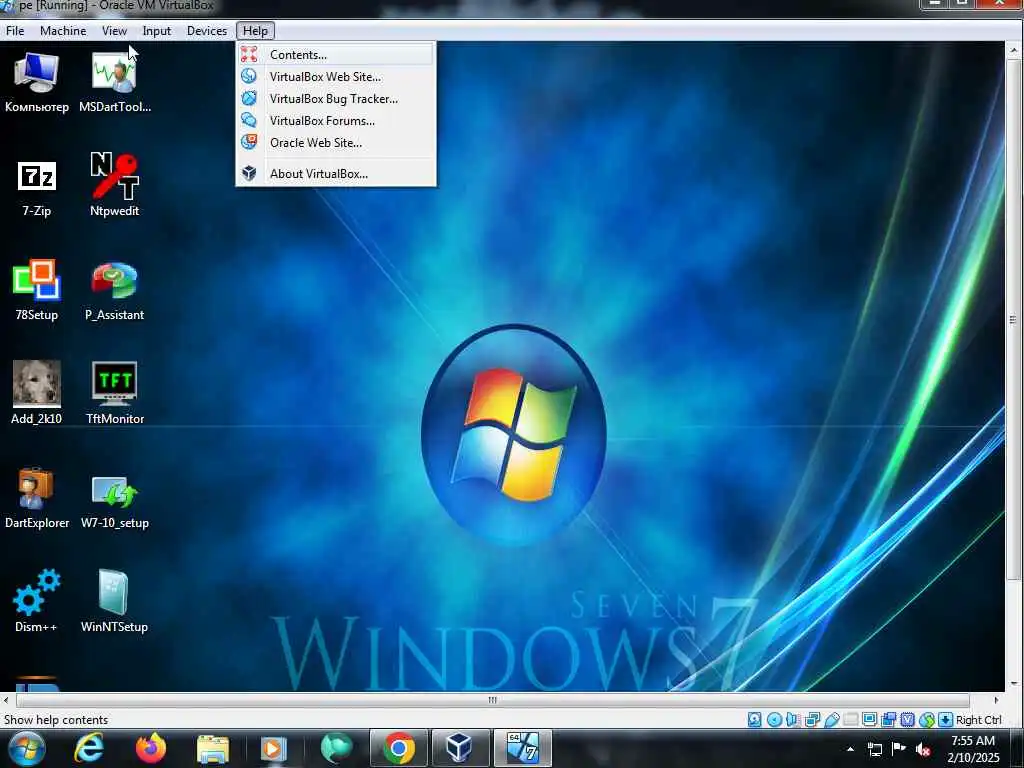Screen dimensions: 1024x768
Task: Open the taskbar clock showing 7:55 AM
Action: point(973,748)
